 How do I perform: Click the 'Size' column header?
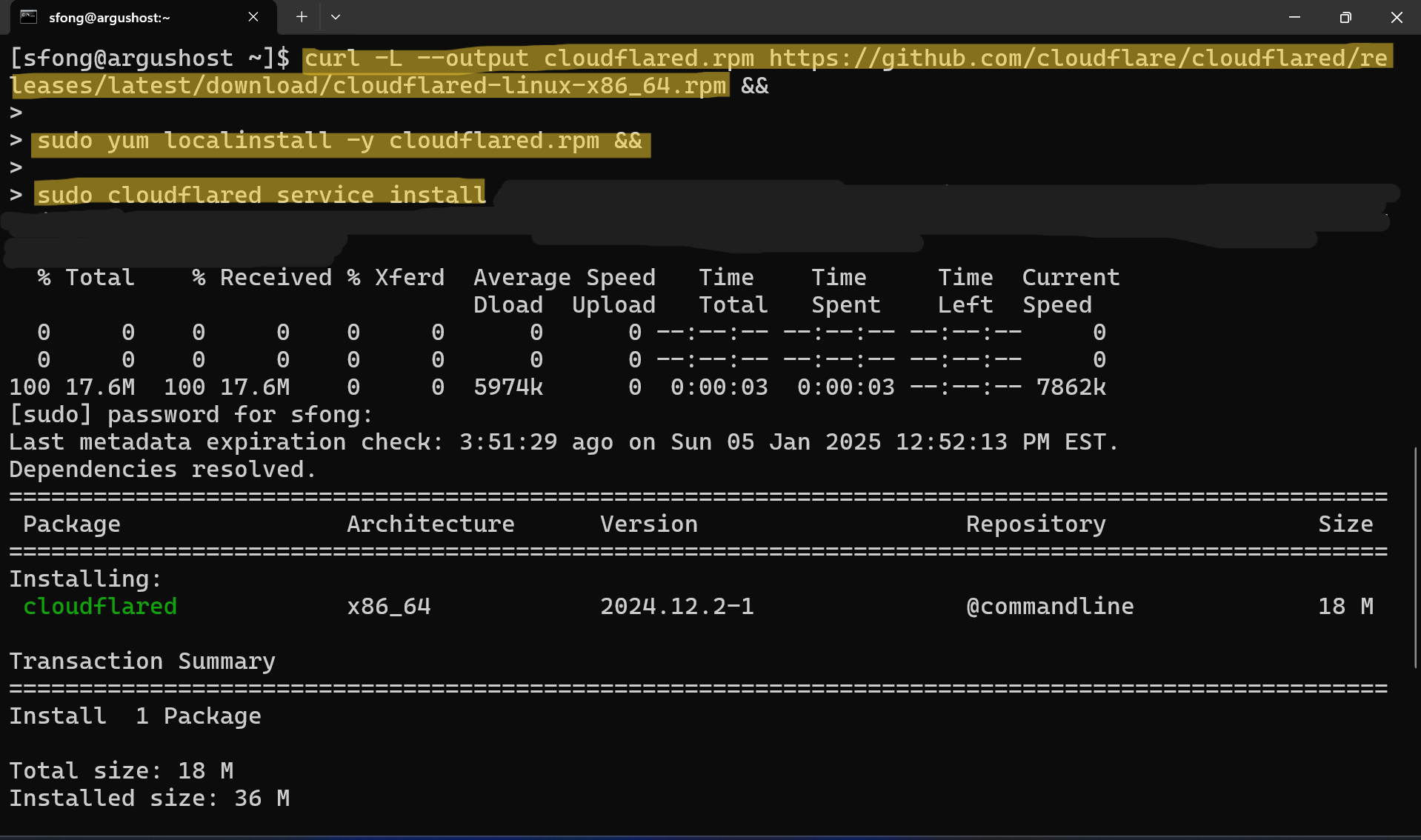click(1345, 524)
